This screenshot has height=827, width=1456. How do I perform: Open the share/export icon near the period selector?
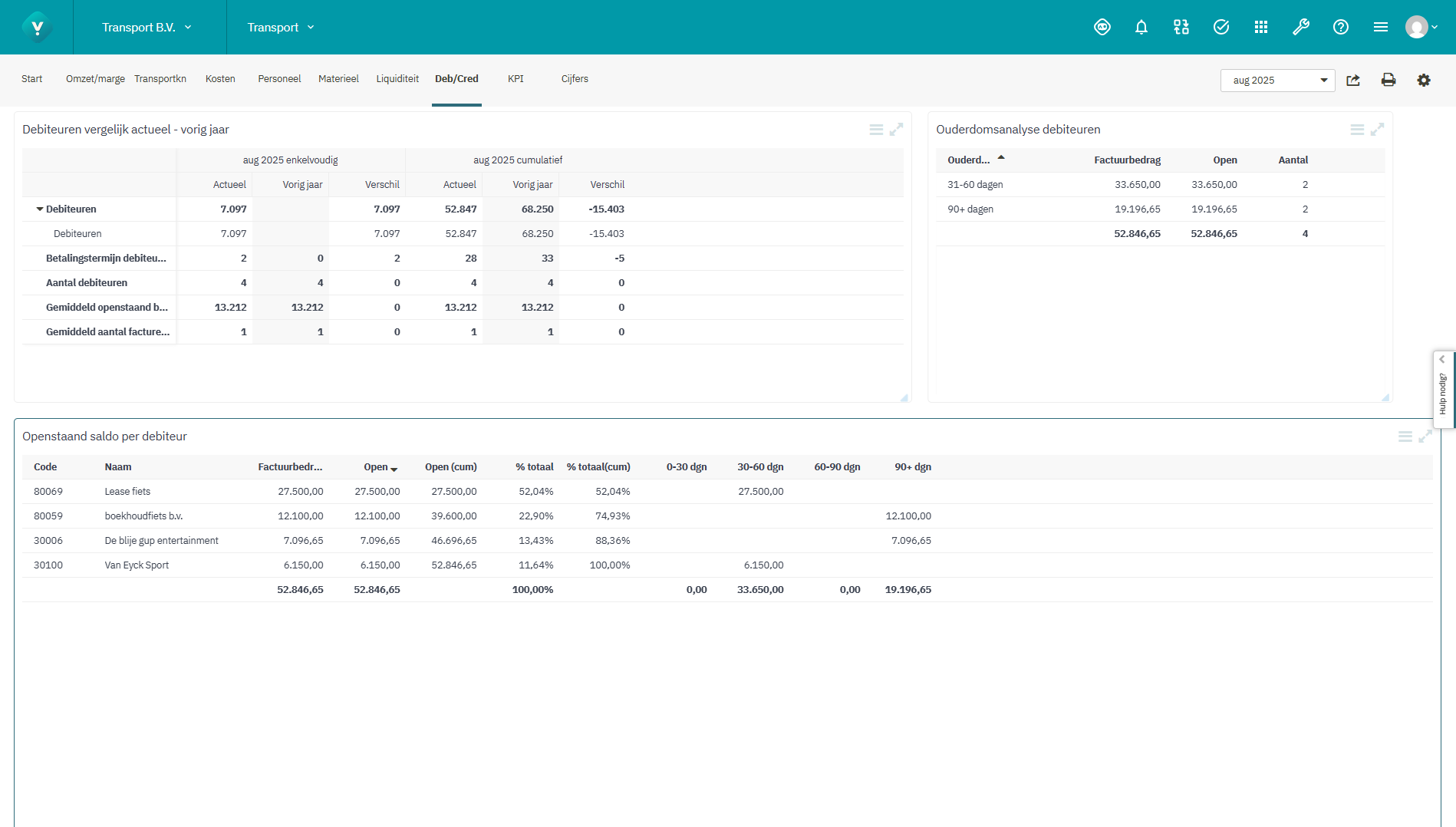tap(1353, 80)
